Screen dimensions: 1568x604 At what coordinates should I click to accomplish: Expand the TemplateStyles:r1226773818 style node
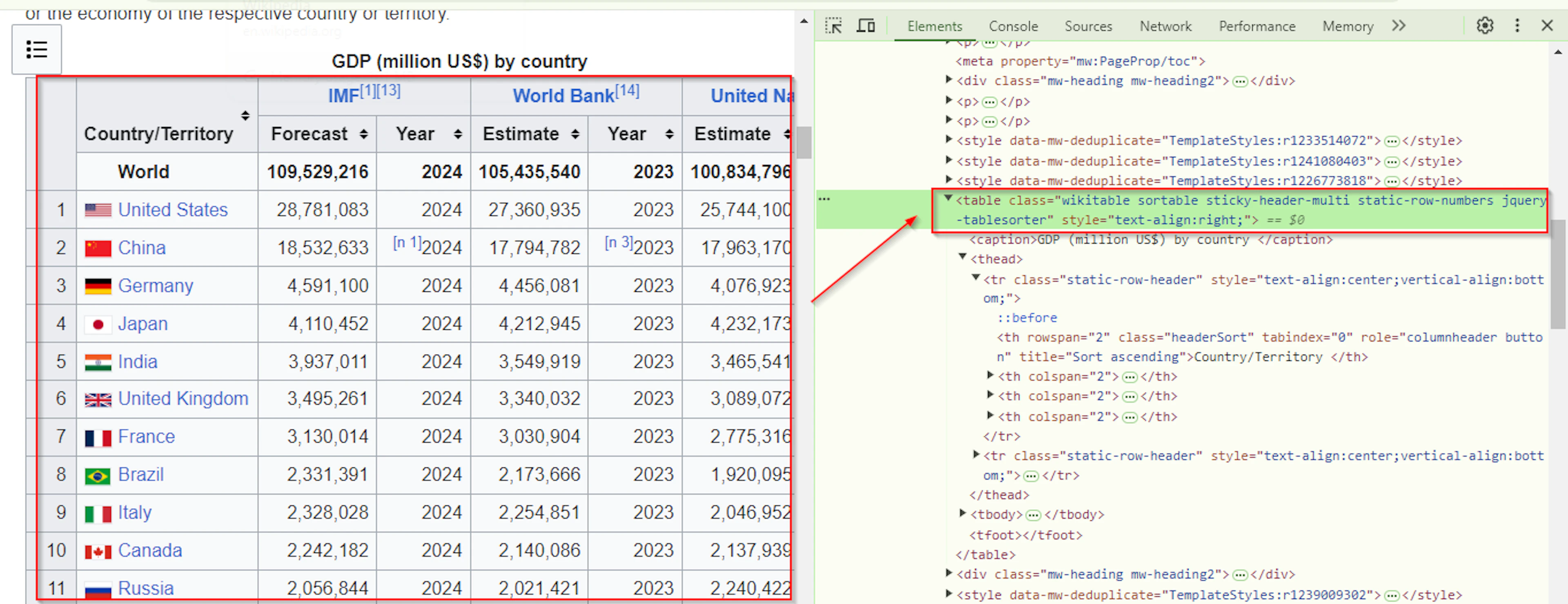(948, 180)
